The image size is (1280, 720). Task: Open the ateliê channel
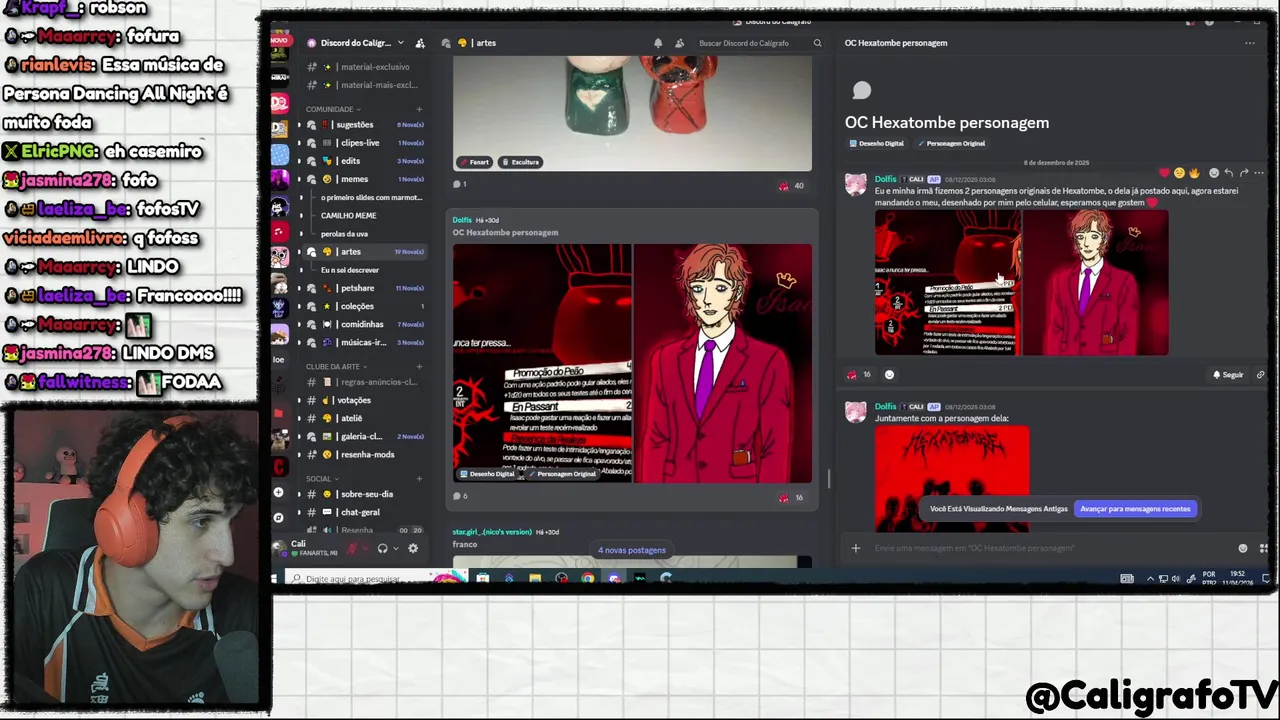[x=365, y=418]
